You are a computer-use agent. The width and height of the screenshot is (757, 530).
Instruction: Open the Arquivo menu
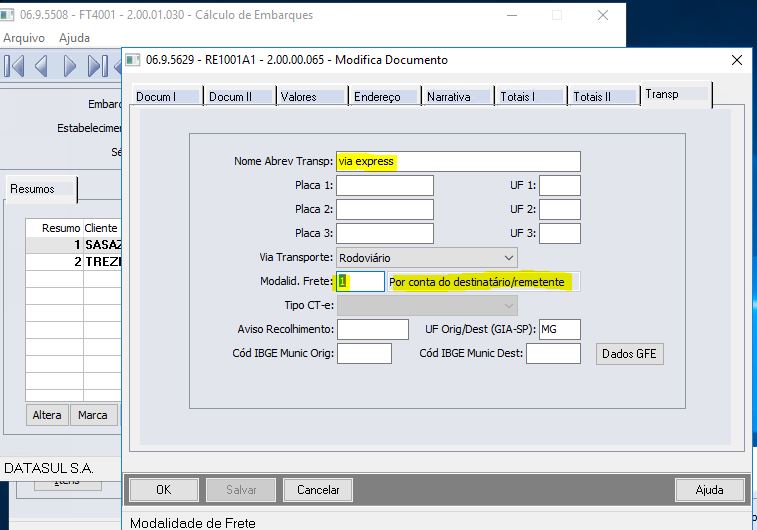coord(24,38)
